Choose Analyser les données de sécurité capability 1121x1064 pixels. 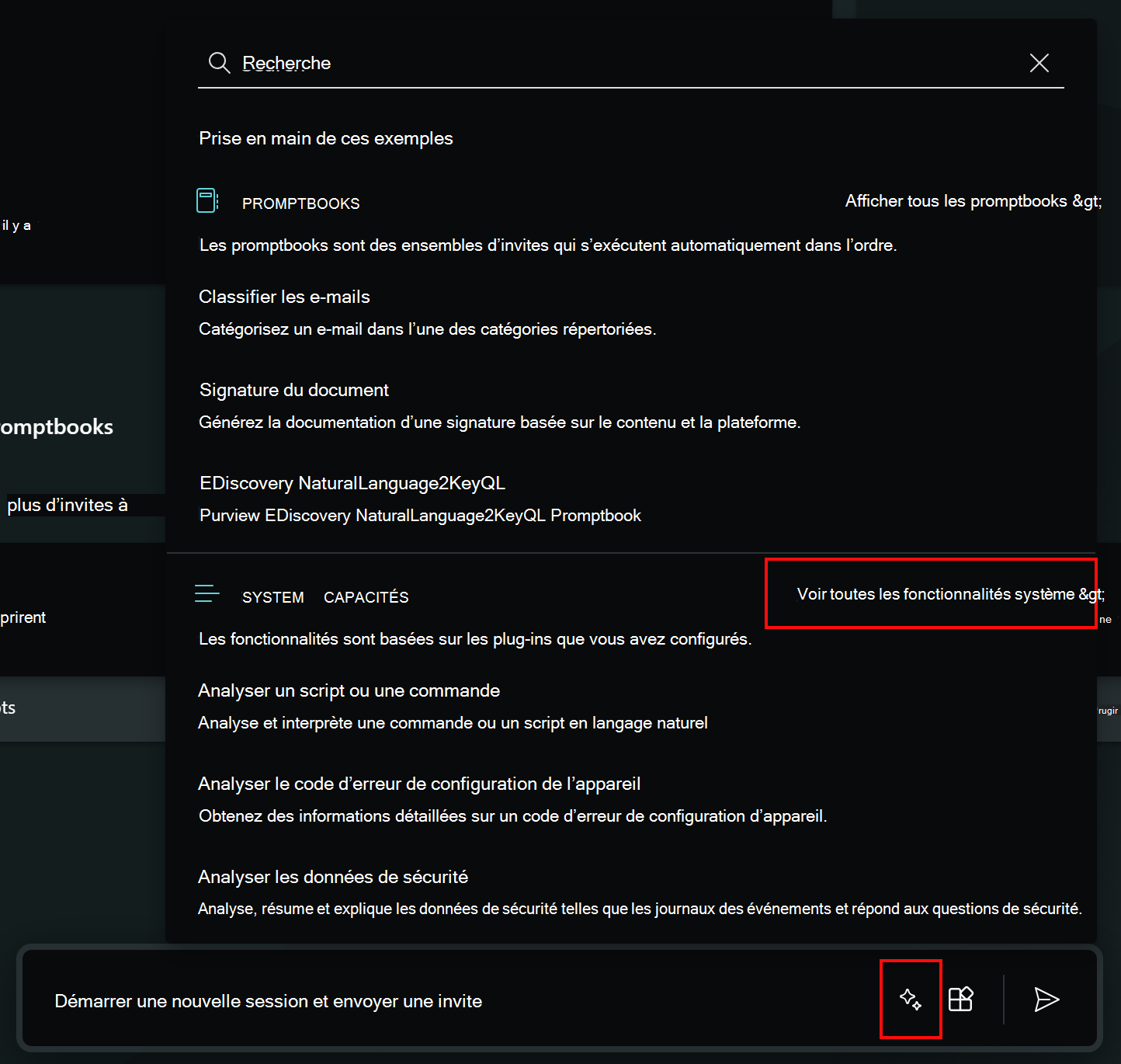pyautogui.click(x=332, y=876)
